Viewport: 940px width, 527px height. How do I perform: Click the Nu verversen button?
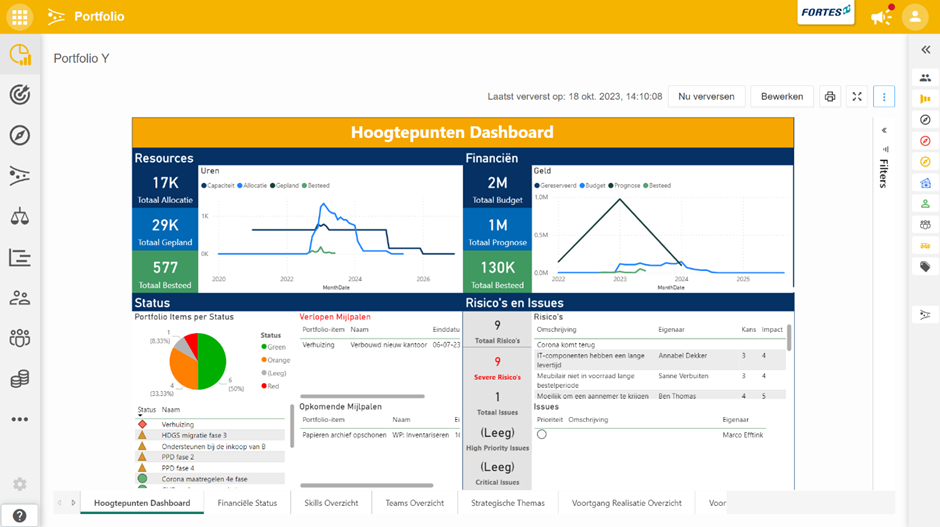(706, 97)
